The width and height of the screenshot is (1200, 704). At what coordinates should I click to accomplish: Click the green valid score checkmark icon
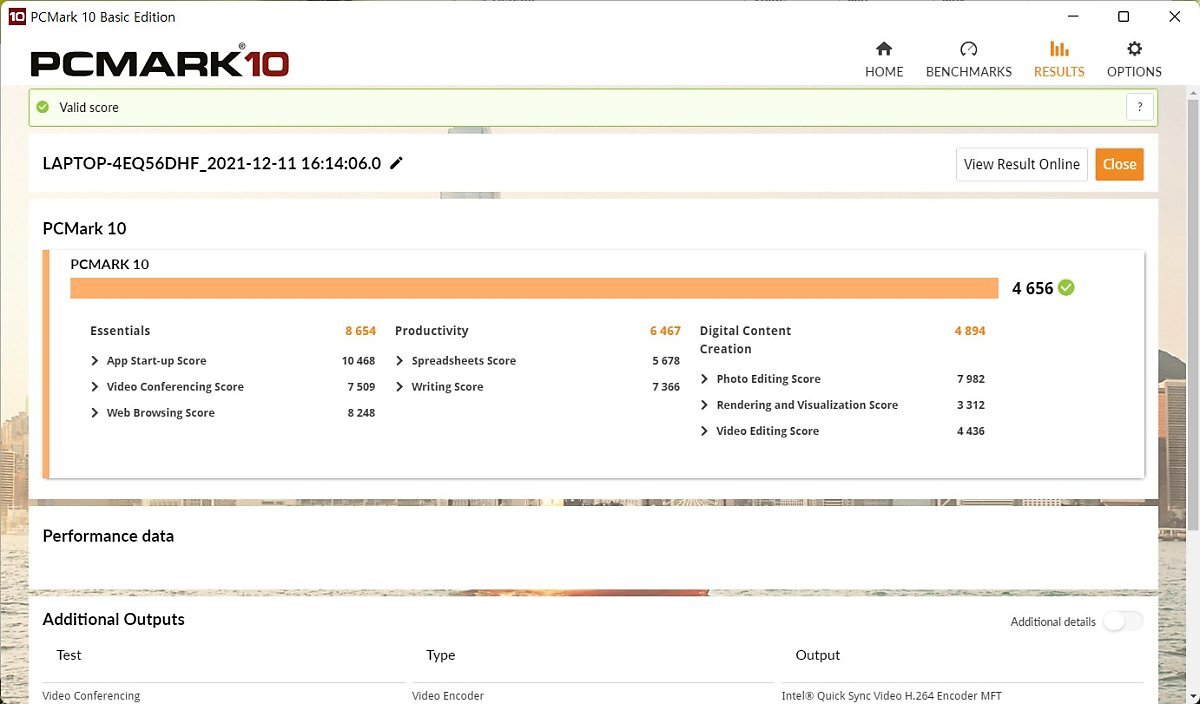tap(42, 107)
